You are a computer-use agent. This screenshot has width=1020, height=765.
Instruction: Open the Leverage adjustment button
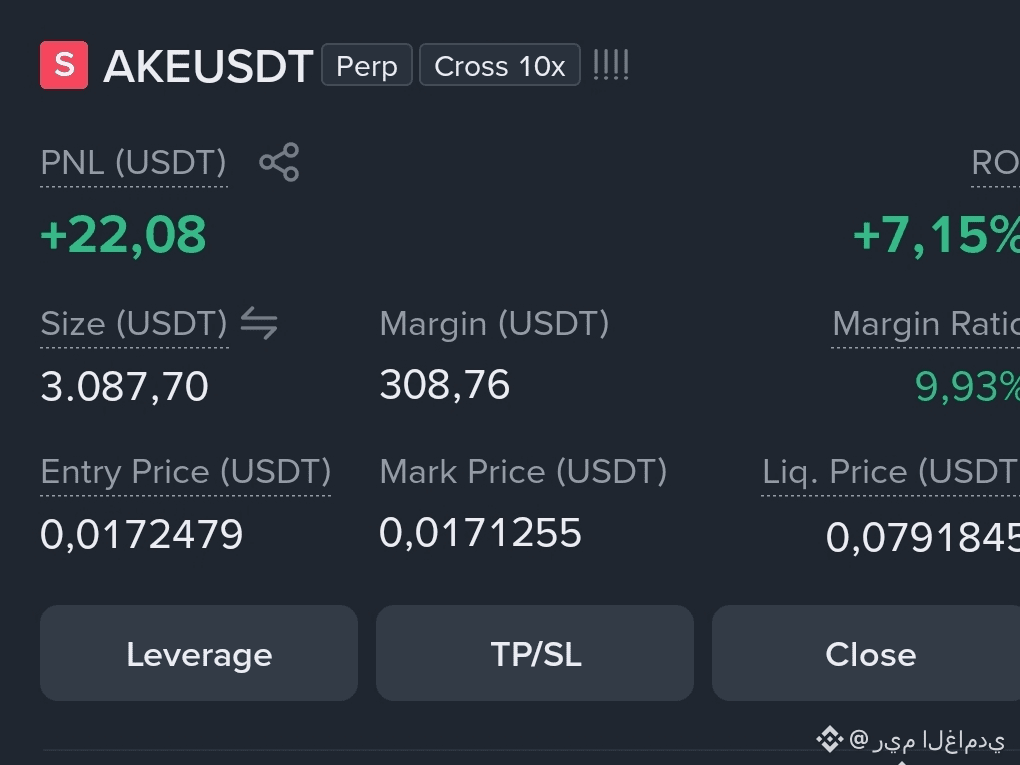point(199,653)
